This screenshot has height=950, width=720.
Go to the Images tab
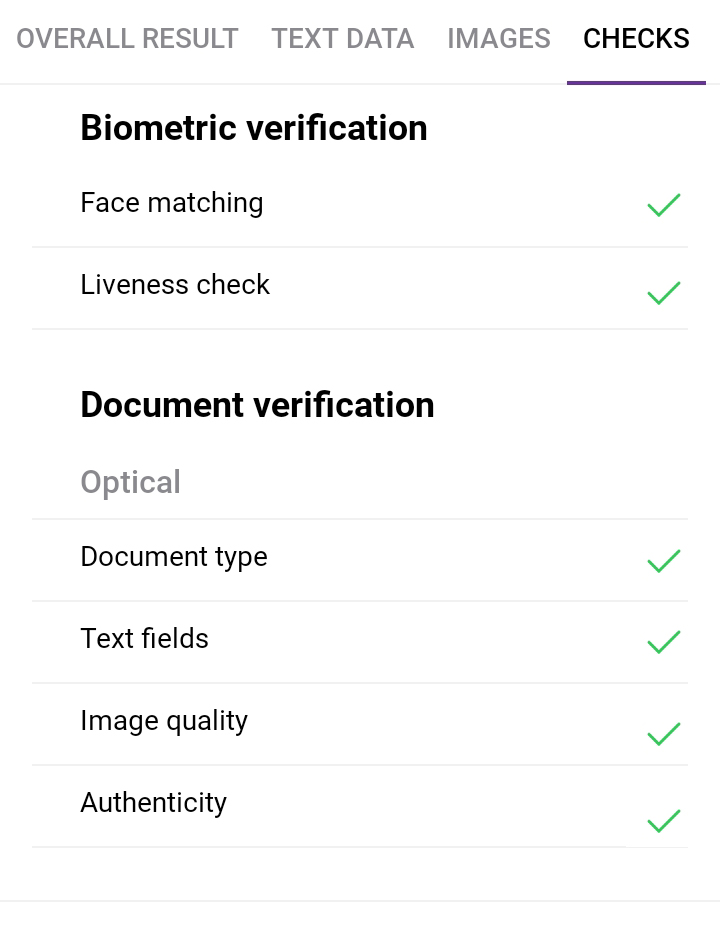[498, 39]
